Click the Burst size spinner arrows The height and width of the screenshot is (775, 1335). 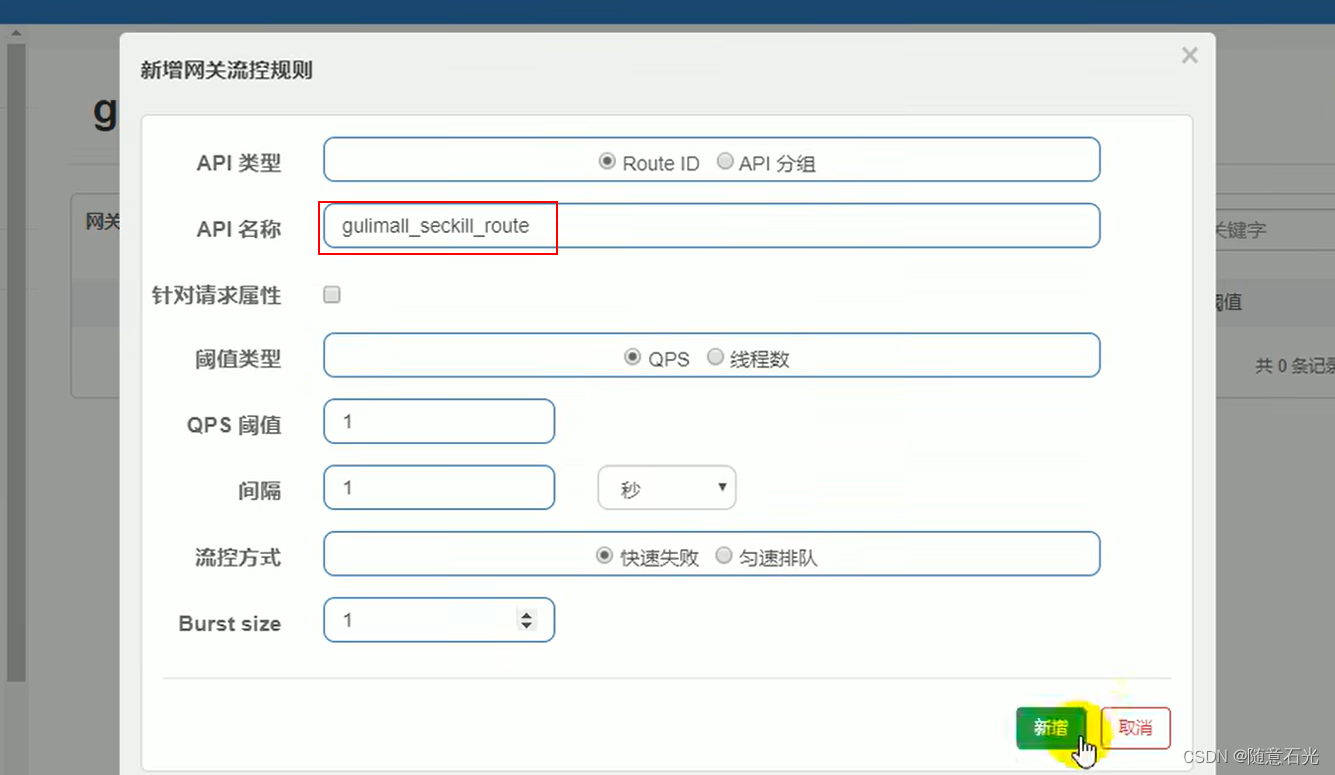[526, 620]
